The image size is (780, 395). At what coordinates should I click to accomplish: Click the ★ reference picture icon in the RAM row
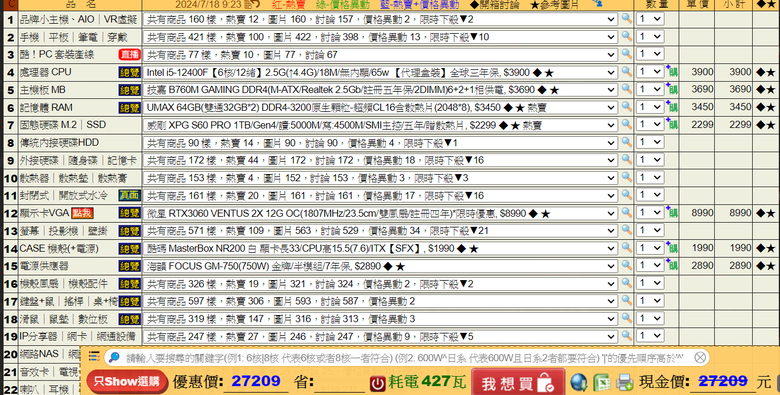click(x=771, y=107)
